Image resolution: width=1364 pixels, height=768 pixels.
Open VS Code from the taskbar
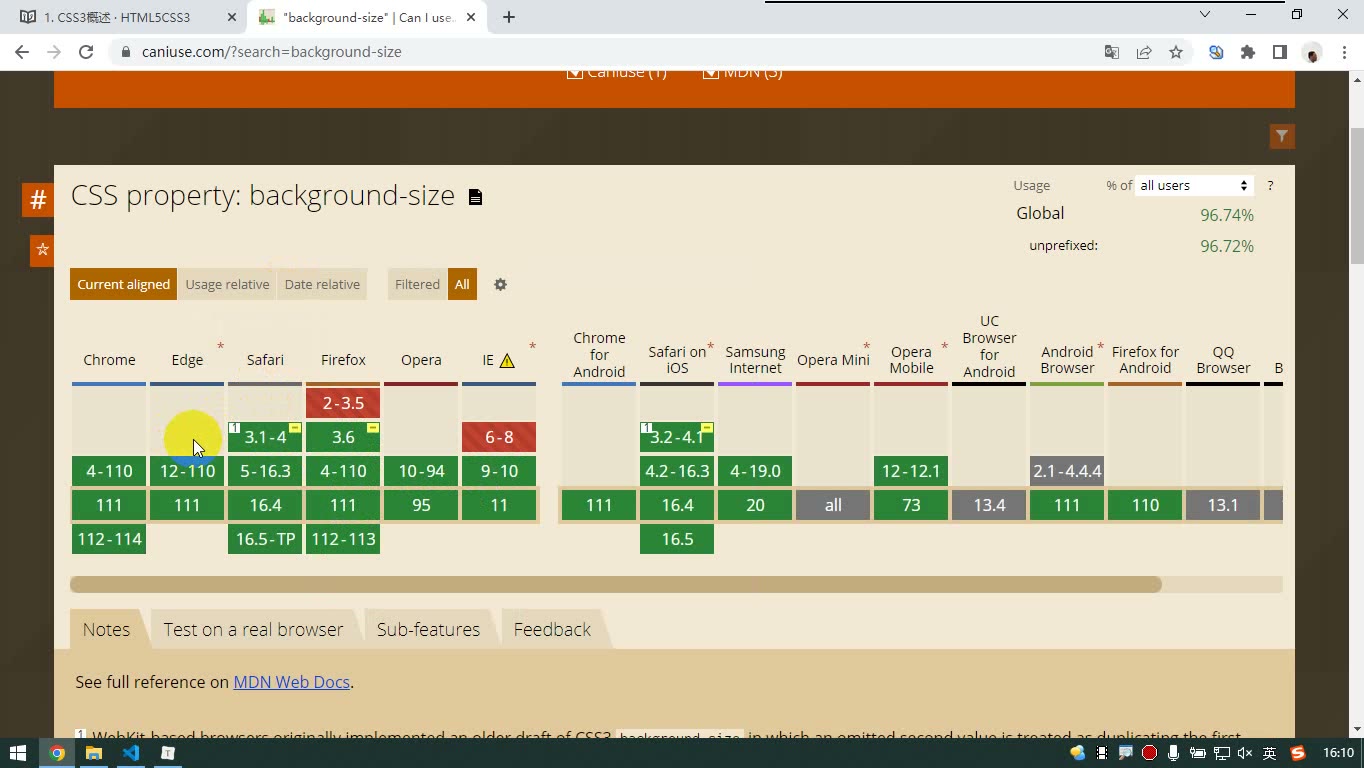pos(131,753)
